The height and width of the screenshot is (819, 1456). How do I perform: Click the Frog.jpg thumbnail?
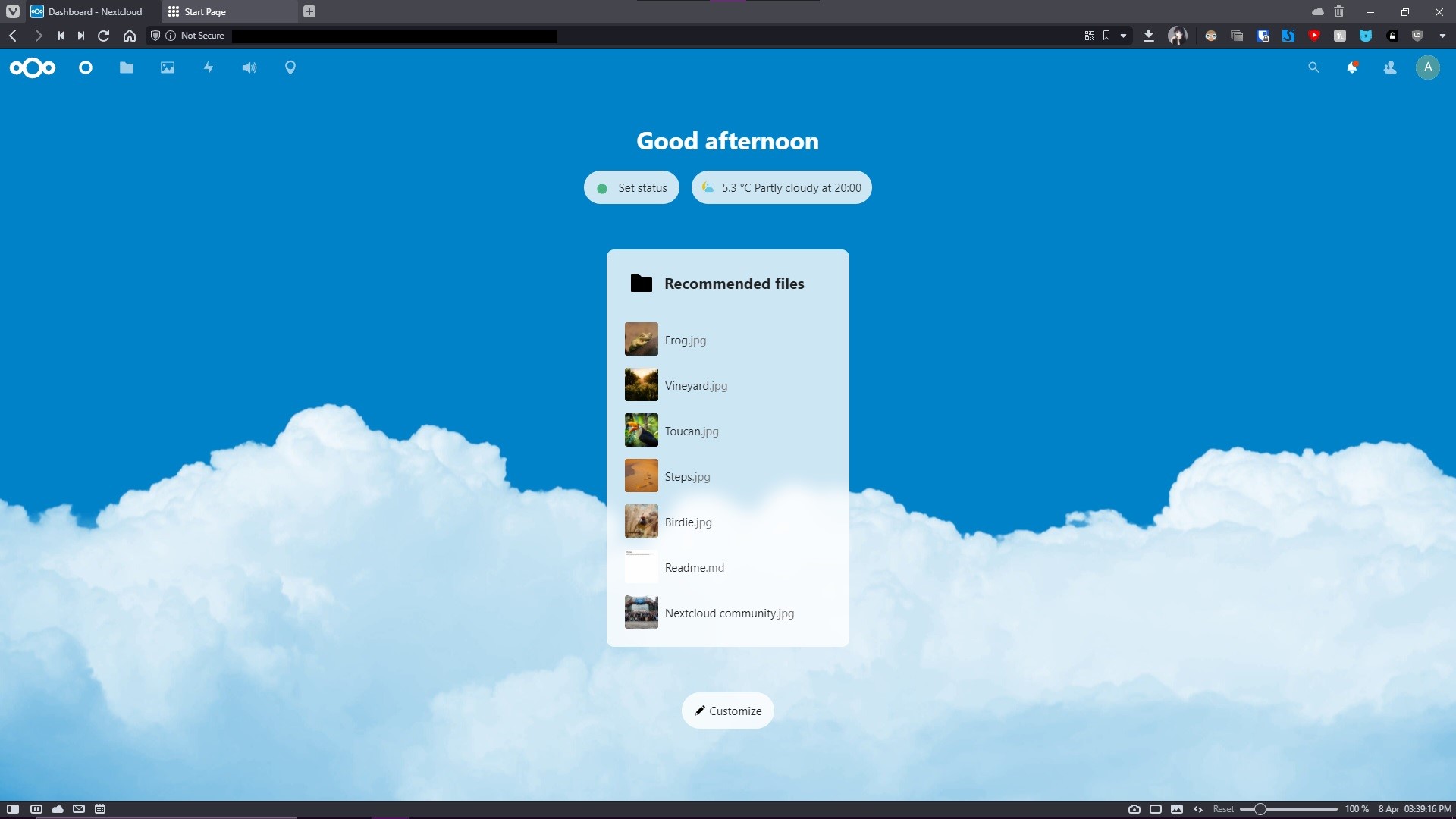[x=642, y=339]
